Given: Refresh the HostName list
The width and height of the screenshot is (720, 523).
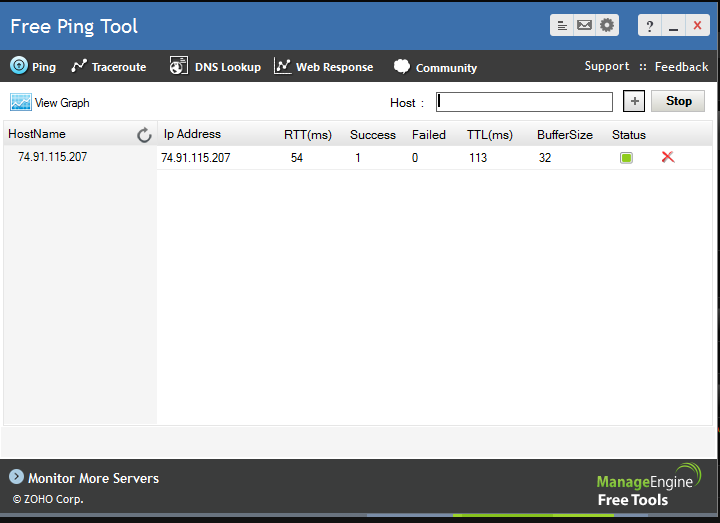Looking at the screenshot, I should (x=144, y=135).
